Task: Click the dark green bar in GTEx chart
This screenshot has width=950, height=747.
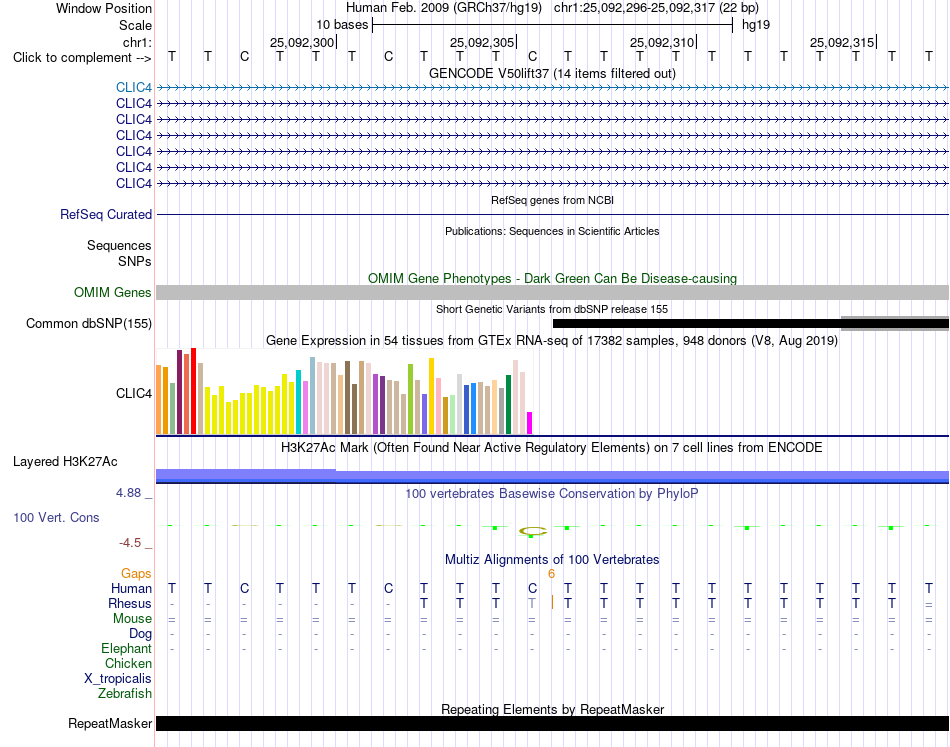Action: pos(509,405)
